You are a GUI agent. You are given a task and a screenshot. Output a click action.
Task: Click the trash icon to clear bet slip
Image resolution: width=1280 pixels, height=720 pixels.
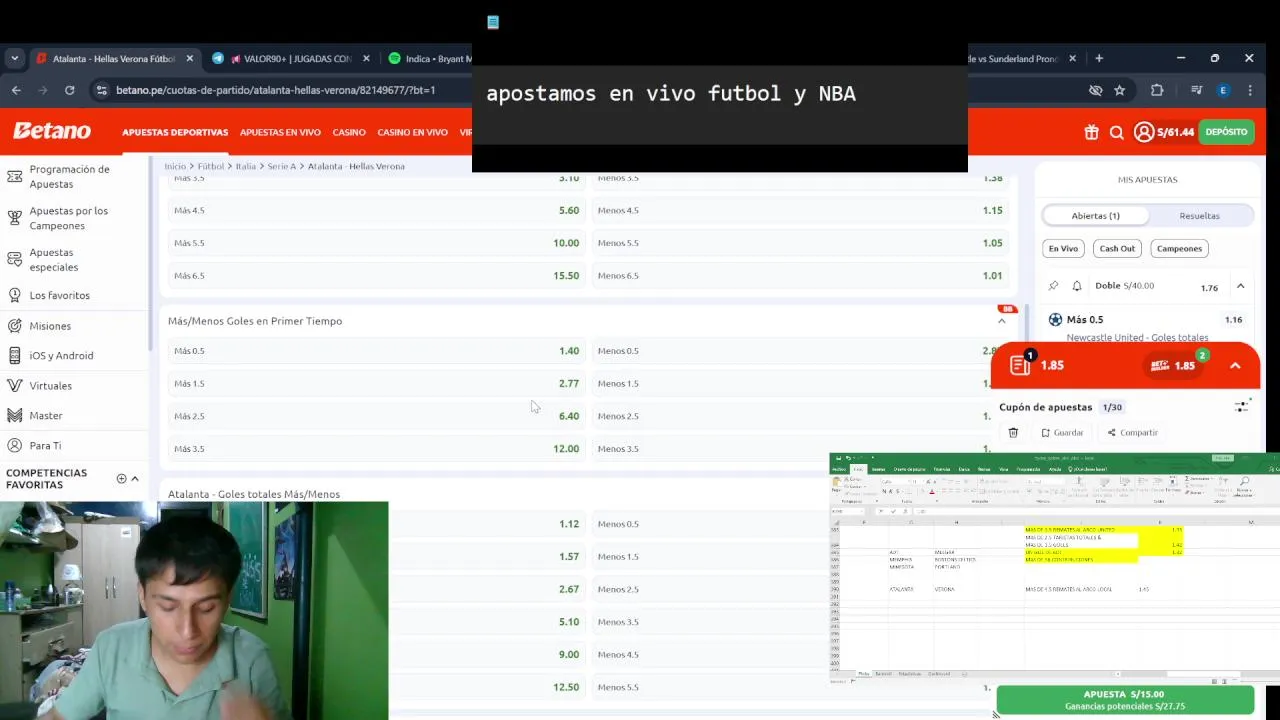1013,433
